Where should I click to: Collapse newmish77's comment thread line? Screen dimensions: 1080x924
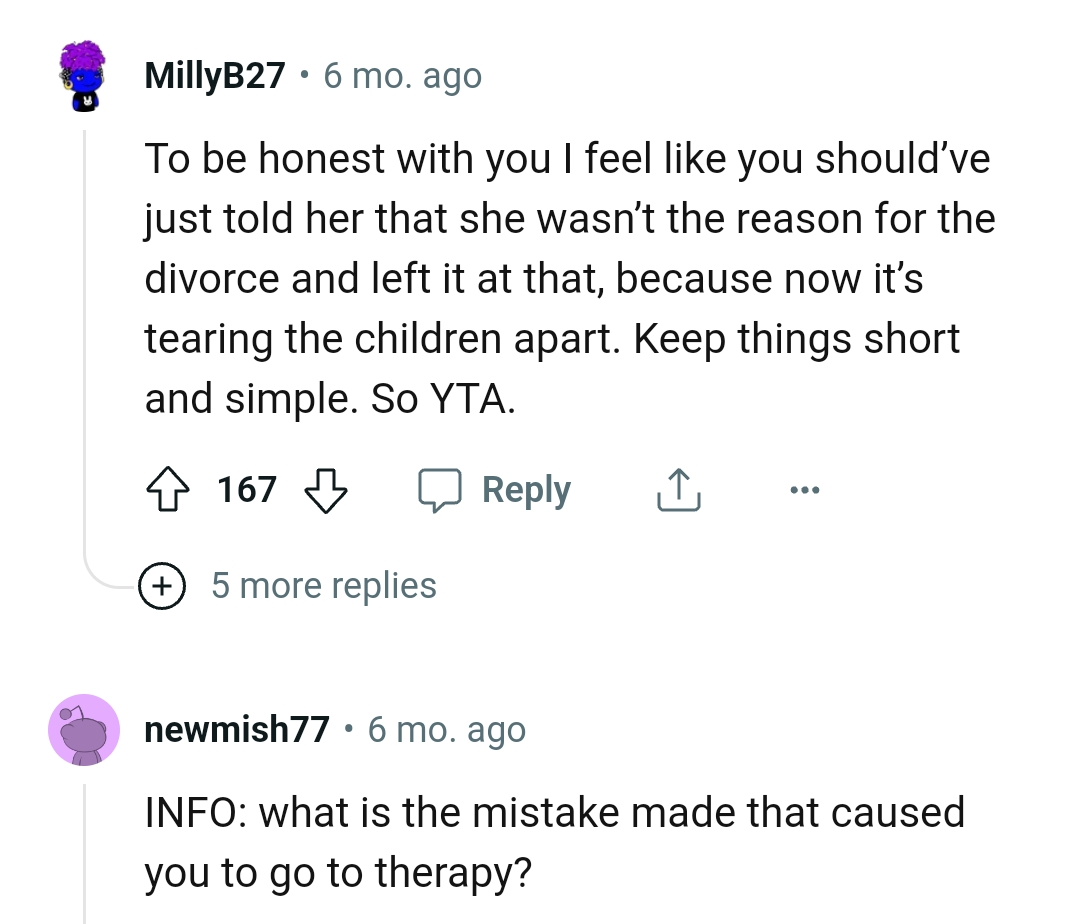[84, 860]
